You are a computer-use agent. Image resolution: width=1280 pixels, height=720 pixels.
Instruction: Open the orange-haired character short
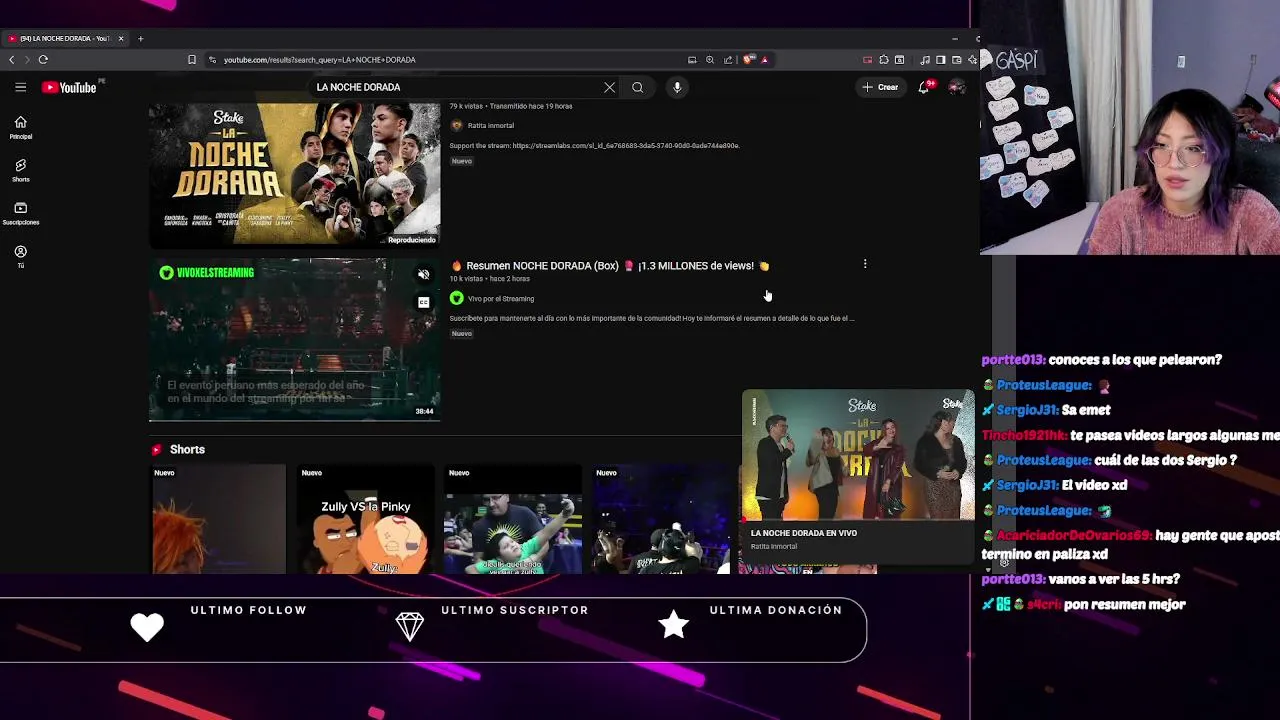tap(218, 519)
